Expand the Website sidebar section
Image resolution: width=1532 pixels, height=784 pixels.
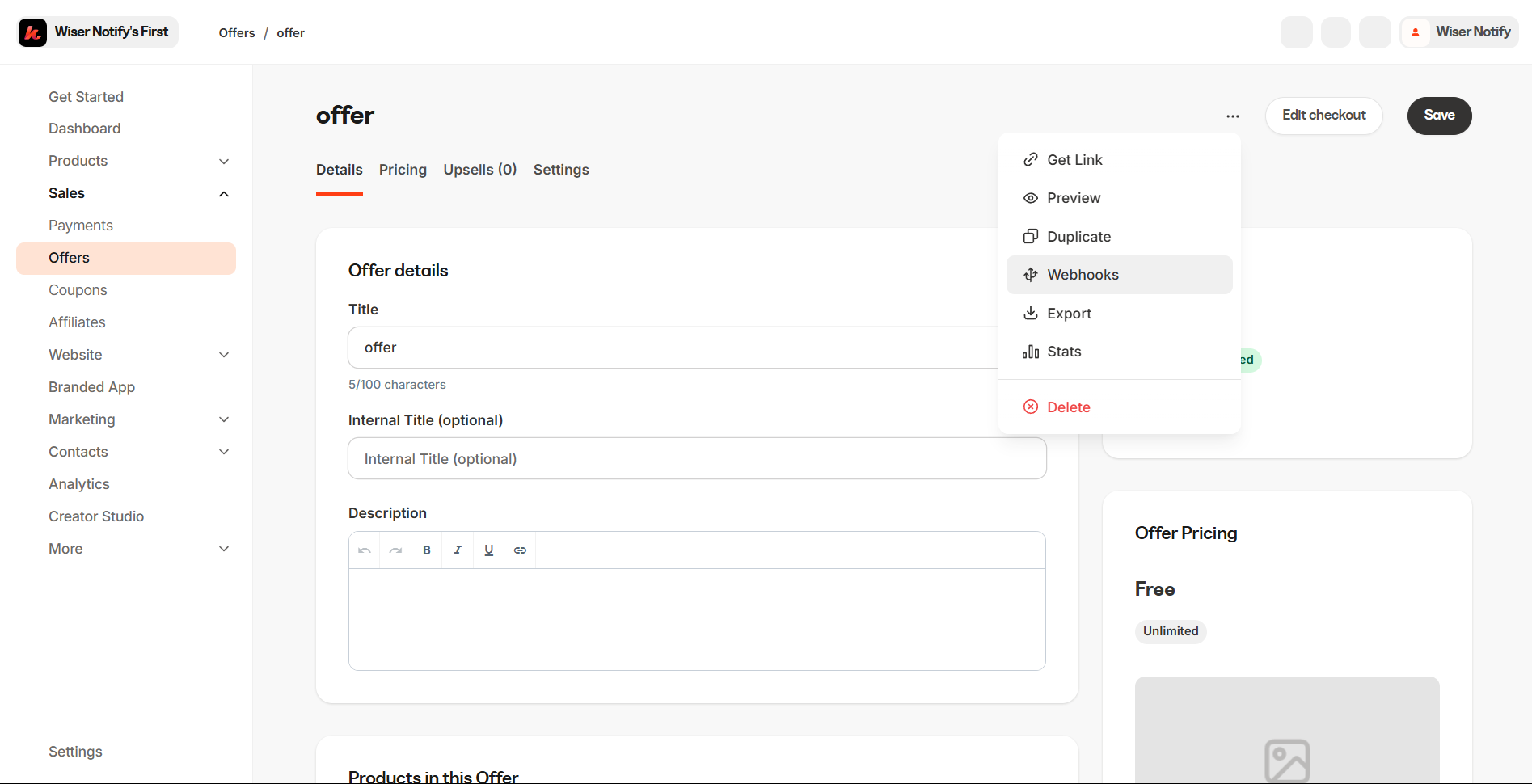pyautogui.click(x=224, y=355)
